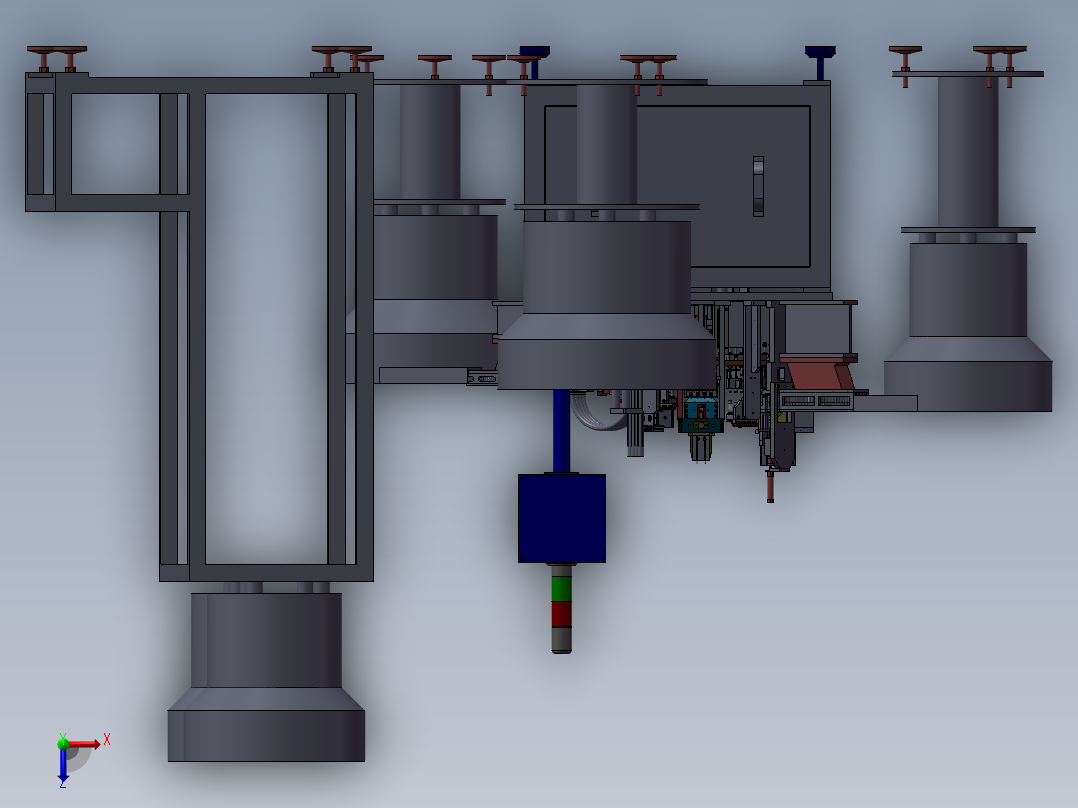Select the teal component in the mechanism
This screenshot has width=1078, height=808.
(x=701, y=414)
